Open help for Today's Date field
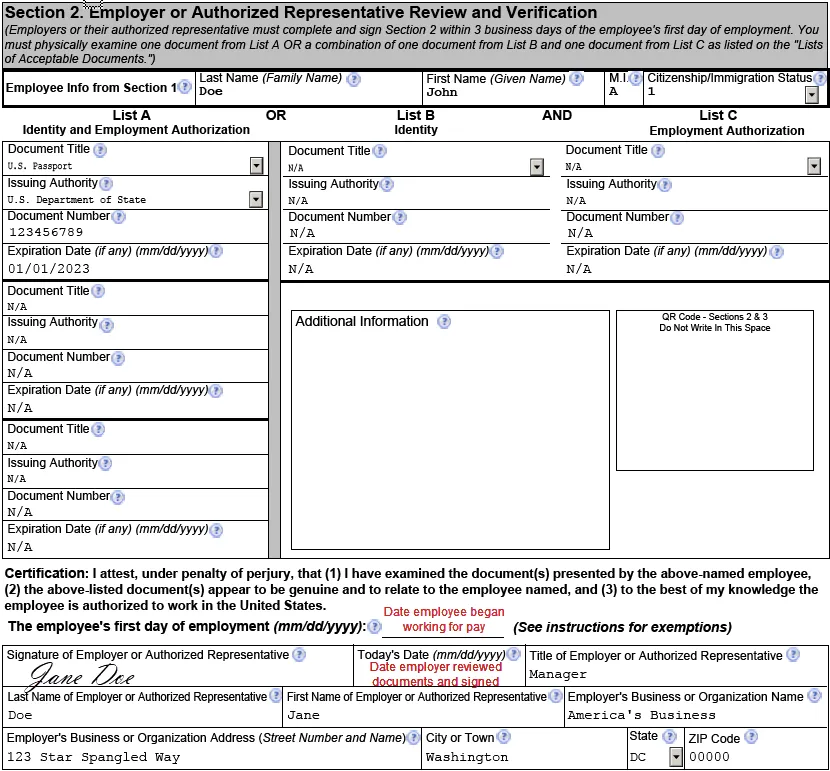Image resolution: width=830 pixels, height=771 pixels. point(513,655)
